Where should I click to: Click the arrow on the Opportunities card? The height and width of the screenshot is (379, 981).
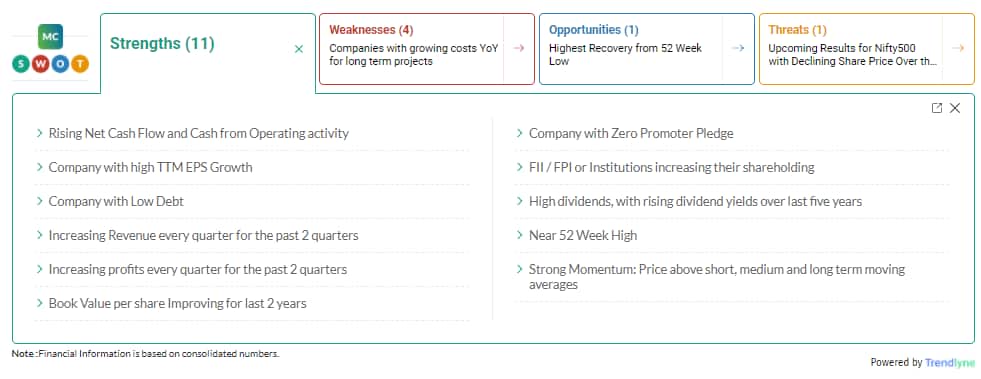pos(738,48)
